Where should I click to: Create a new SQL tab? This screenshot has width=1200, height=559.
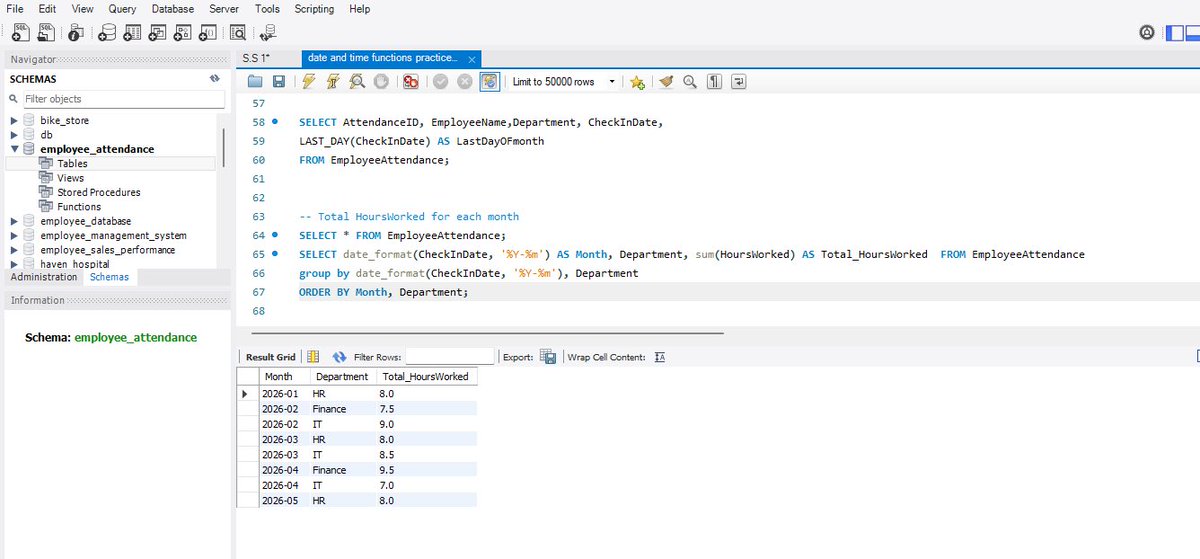19,32
